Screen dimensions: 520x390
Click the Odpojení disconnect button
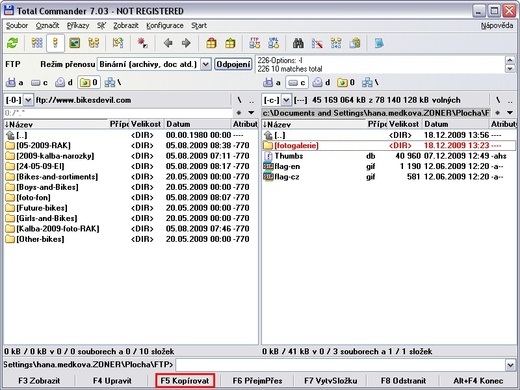pyautogui.click(x=233, y=64)
